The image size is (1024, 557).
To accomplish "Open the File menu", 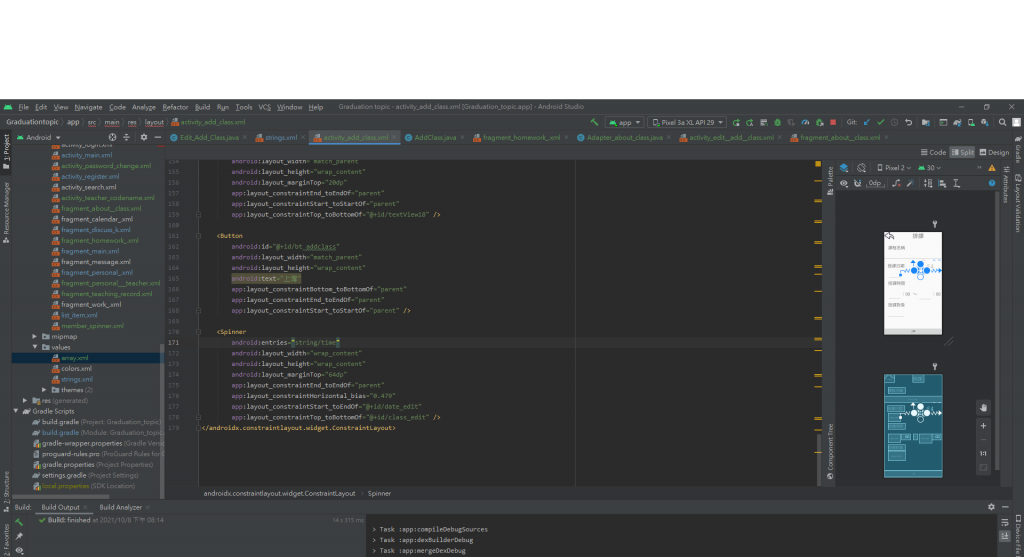I will click(x=24, y=107).
